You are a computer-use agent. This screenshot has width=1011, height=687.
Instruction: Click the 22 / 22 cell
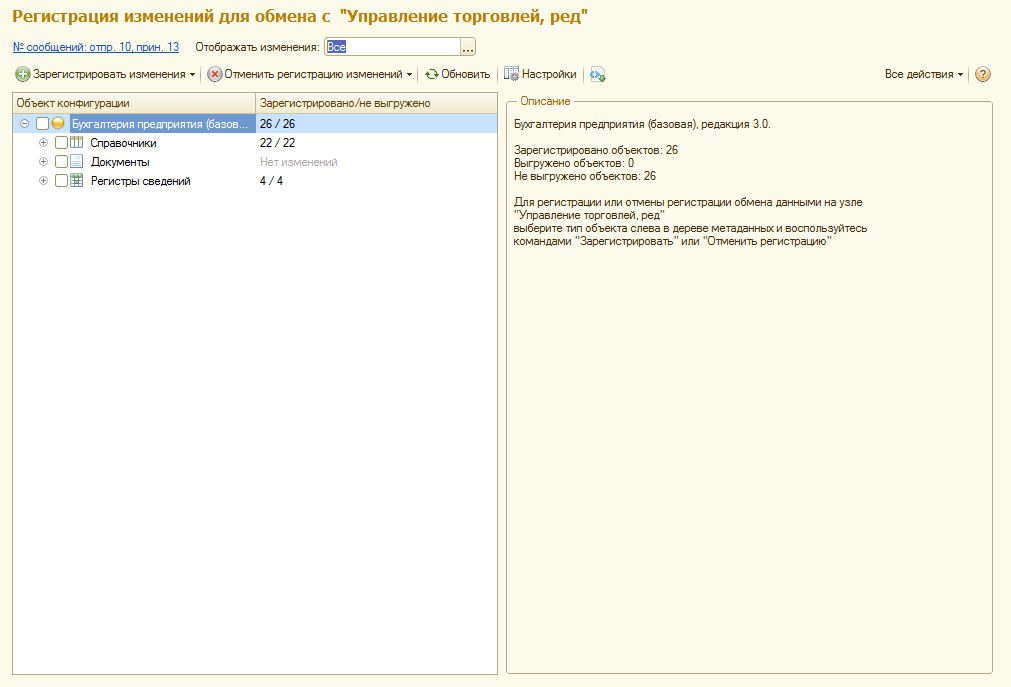377,143
